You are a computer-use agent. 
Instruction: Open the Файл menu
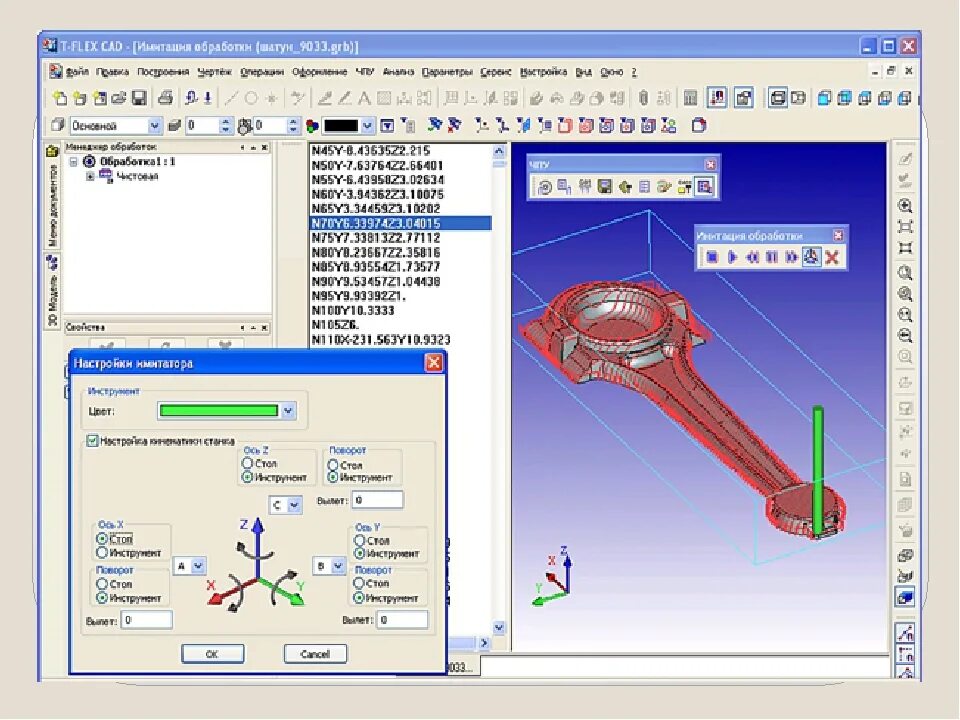pyautogui.click(x=77, y=72)
